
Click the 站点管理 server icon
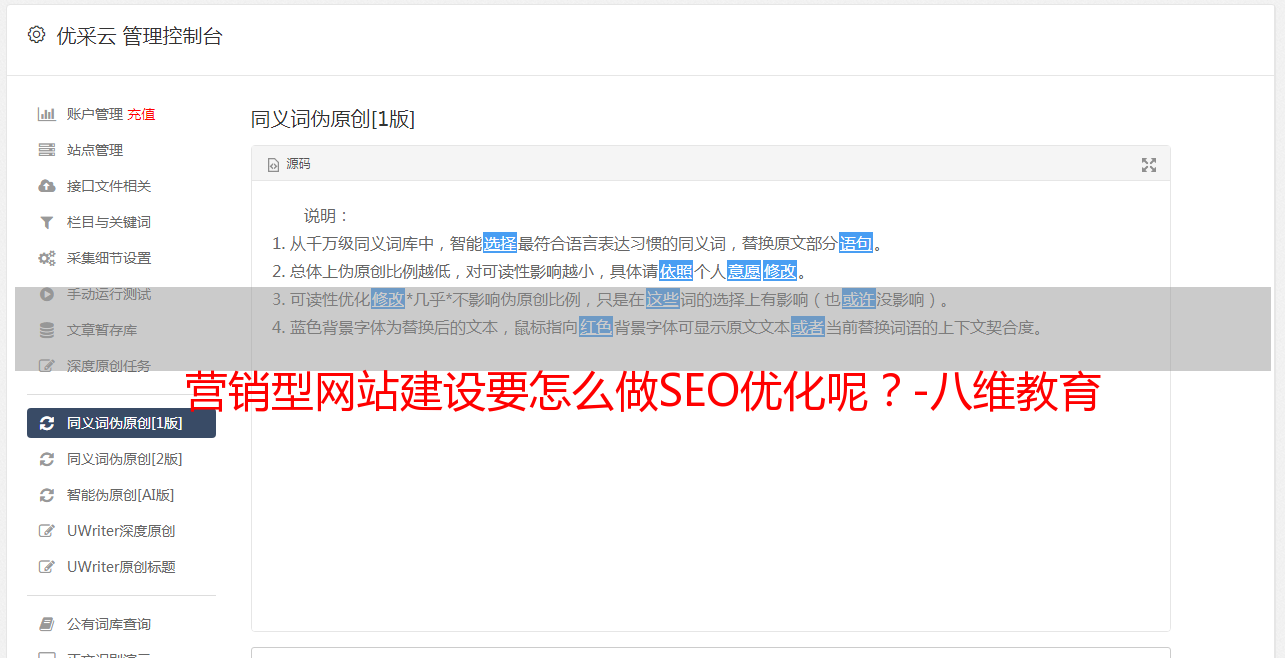pos(46,150)
